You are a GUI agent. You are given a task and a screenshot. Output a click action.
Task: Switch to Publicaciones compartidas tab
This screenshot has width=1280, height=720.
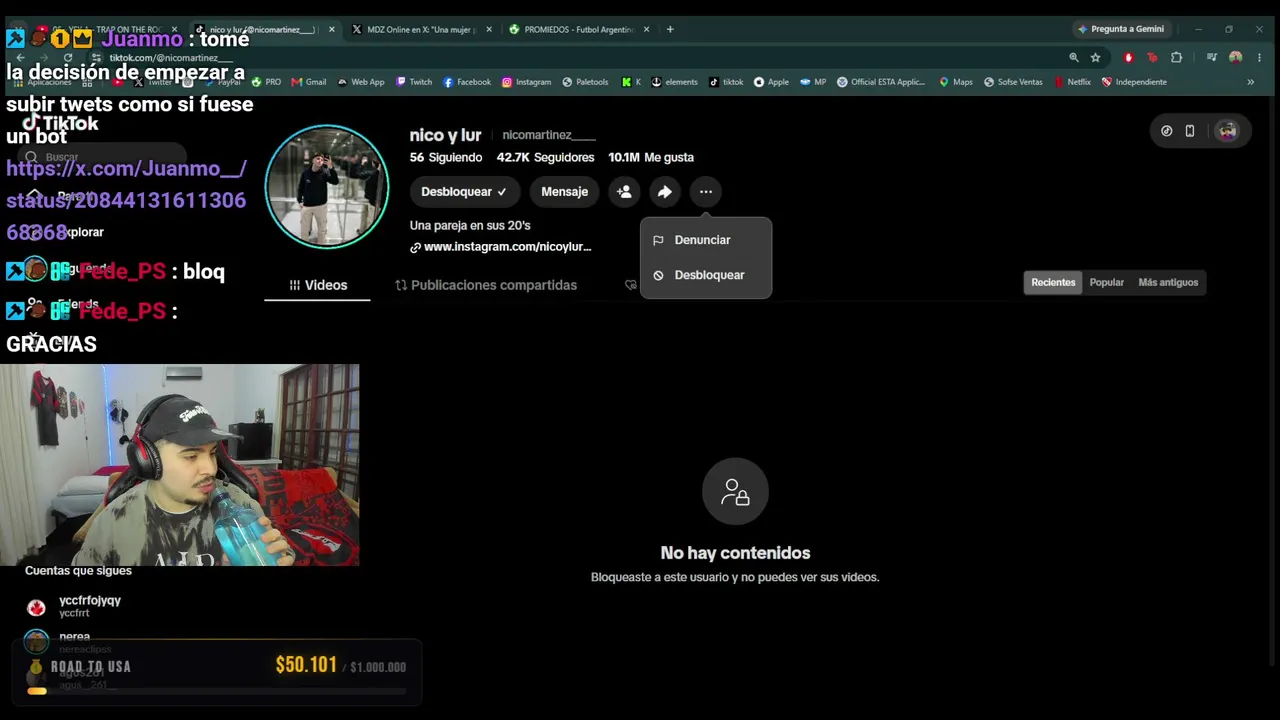point(486,285)
